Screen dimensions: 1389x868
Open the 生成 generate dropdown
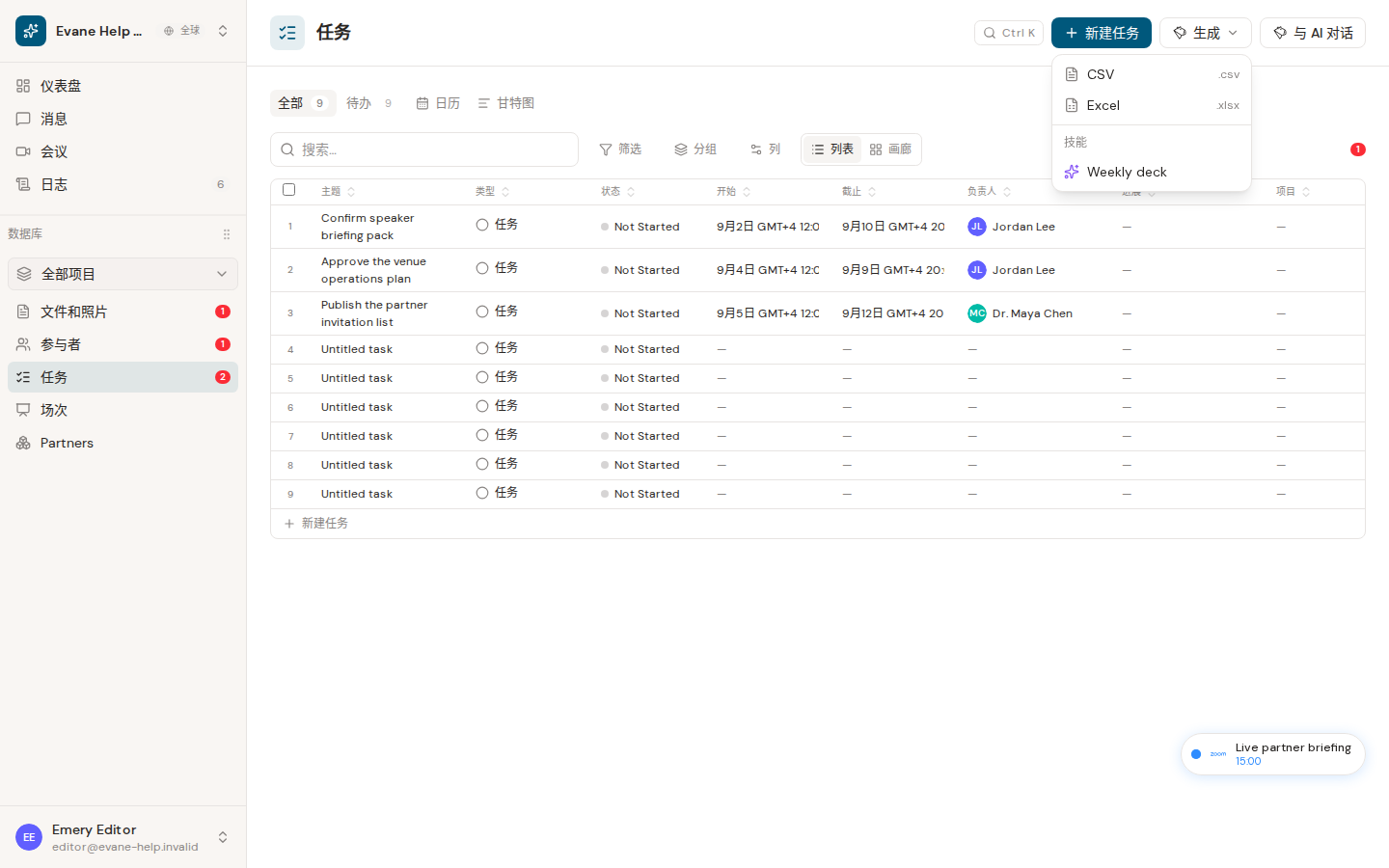pyautogui.click(x=1206, y=33)
